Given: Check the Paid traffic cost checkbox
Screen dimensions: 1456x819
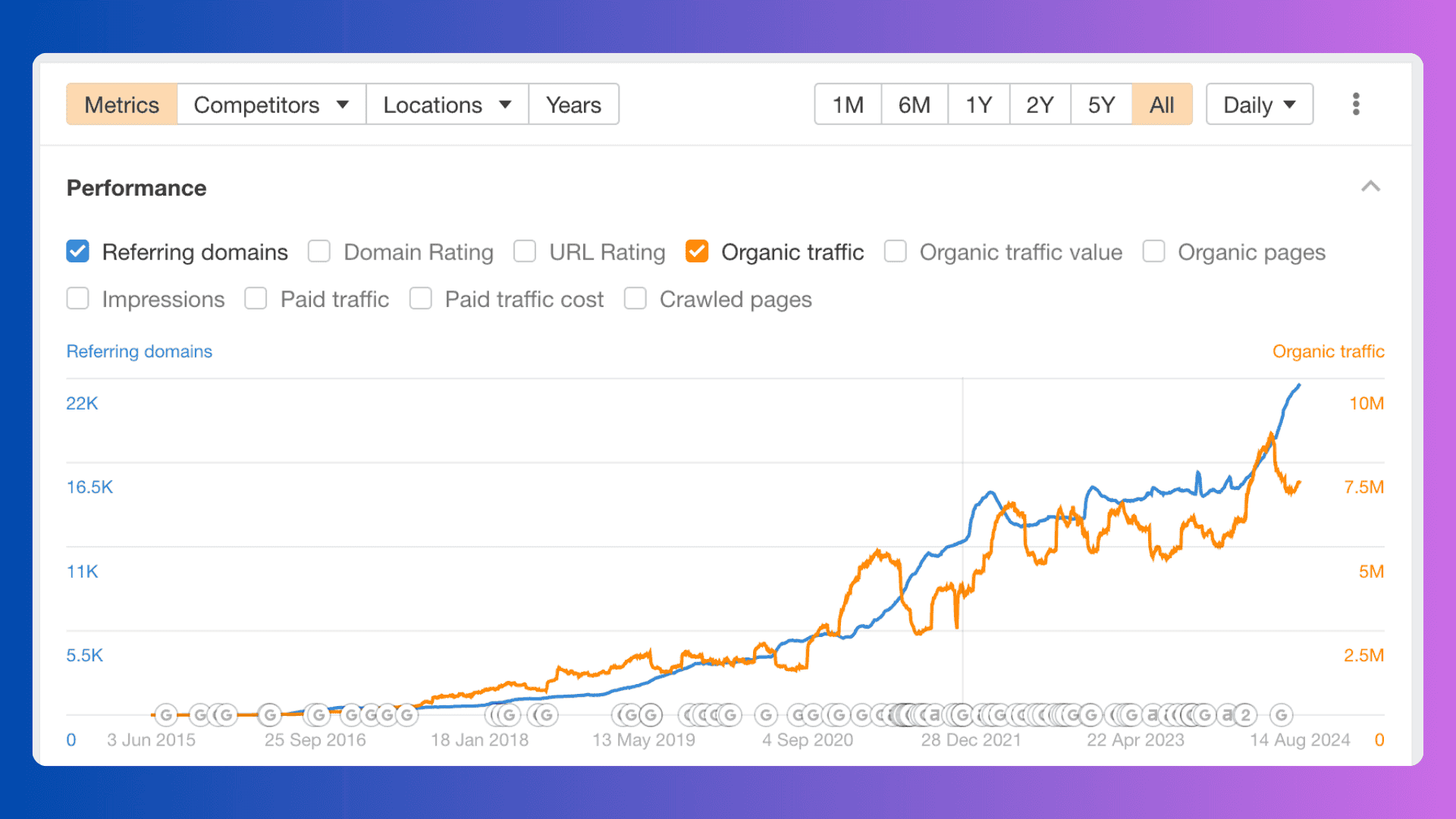Looking at the screenshot, I should pyautogui.click(x=420, y=299).
